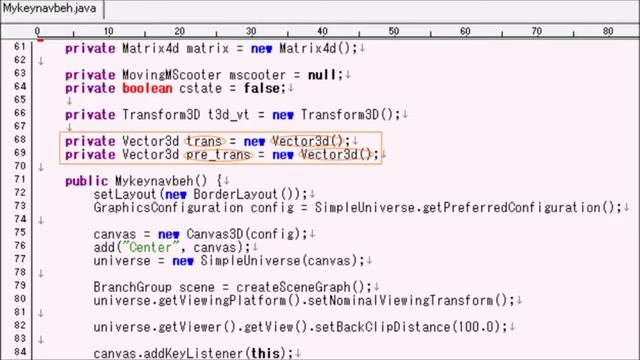
Task: Click ruler mark 10
Action: 109,31
